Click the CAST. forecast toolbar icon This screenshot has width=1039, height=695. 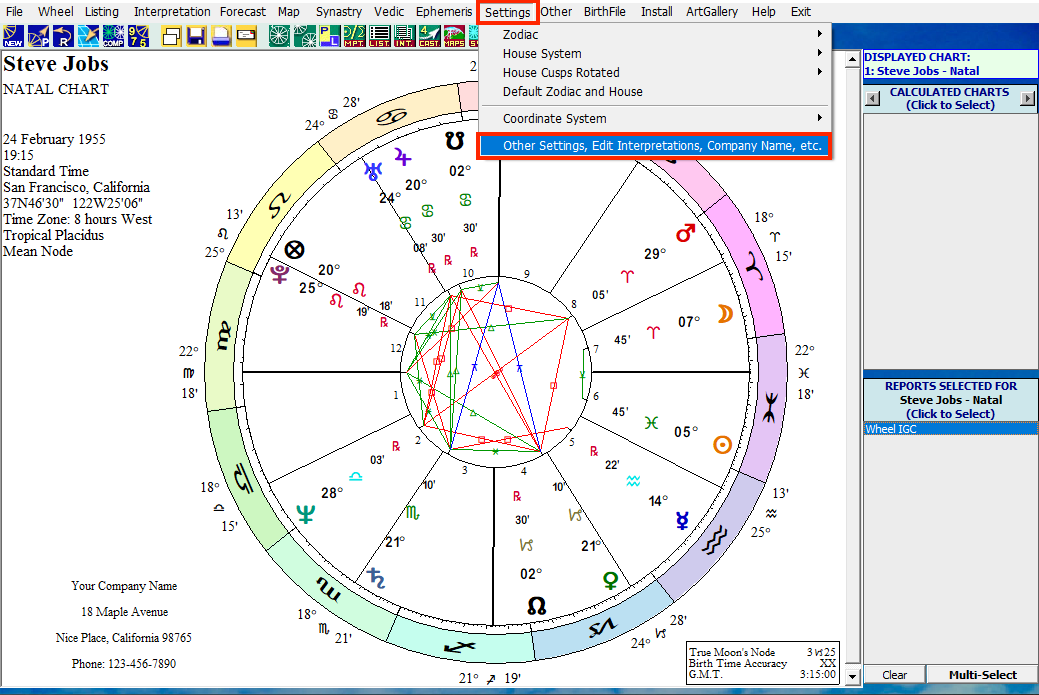tap(429, 36)
